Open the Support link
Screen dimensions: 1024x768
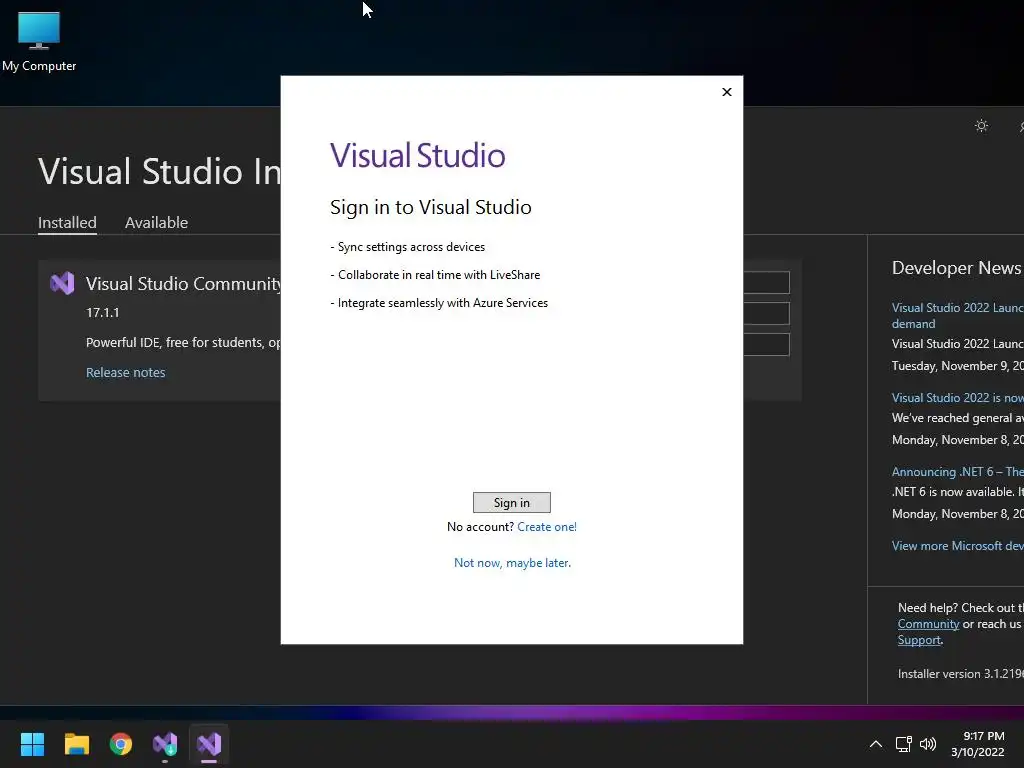click(x=919, y=641)
